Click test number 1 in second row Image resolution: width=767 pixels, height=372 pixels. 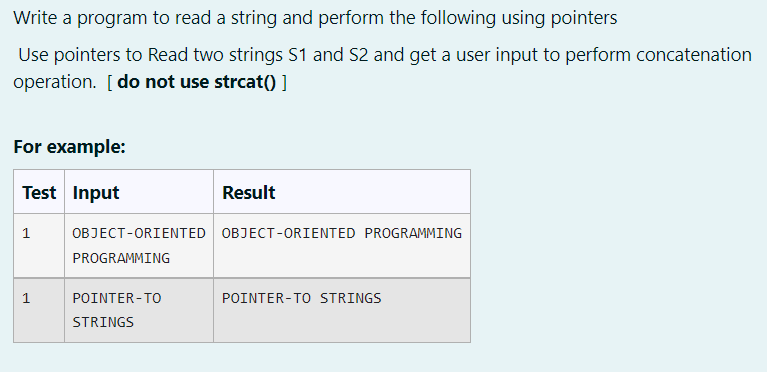[26, 298]
